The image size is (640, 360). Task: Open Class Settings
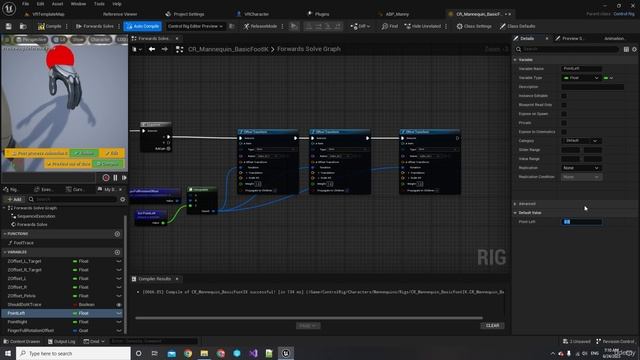(x=474, y=26)
